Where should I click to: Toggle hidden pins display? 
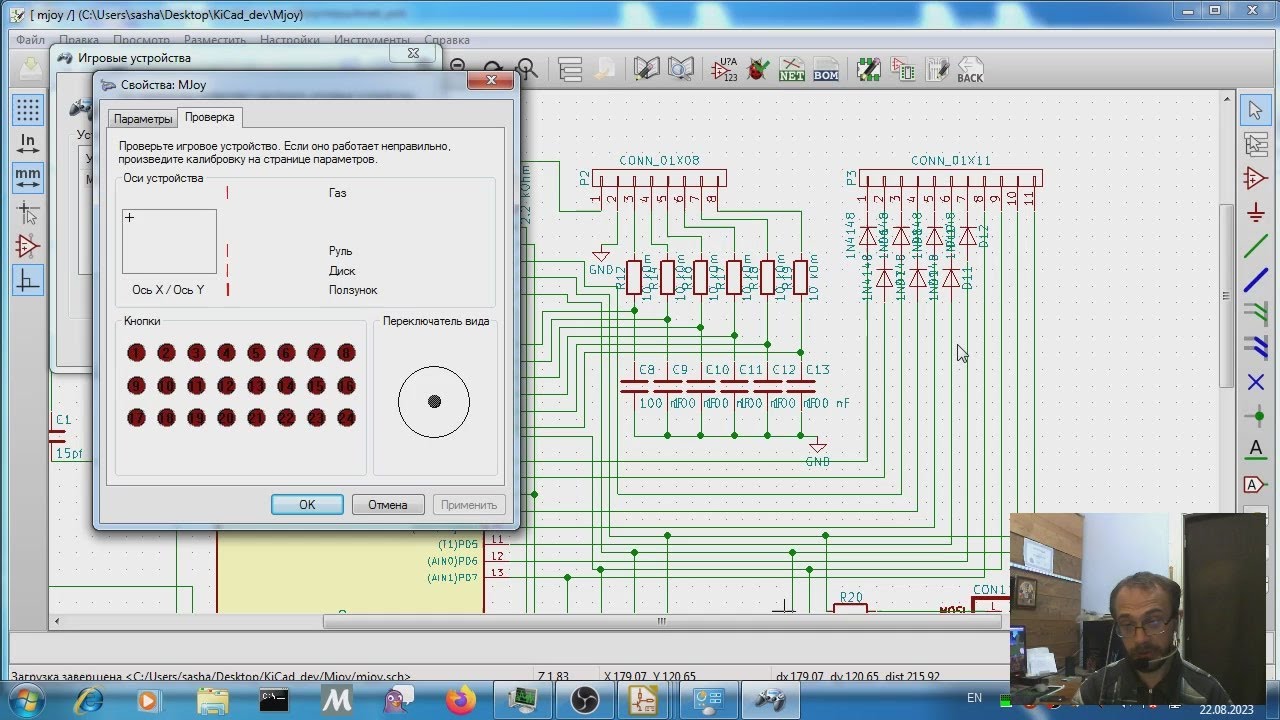pos(28,246)
